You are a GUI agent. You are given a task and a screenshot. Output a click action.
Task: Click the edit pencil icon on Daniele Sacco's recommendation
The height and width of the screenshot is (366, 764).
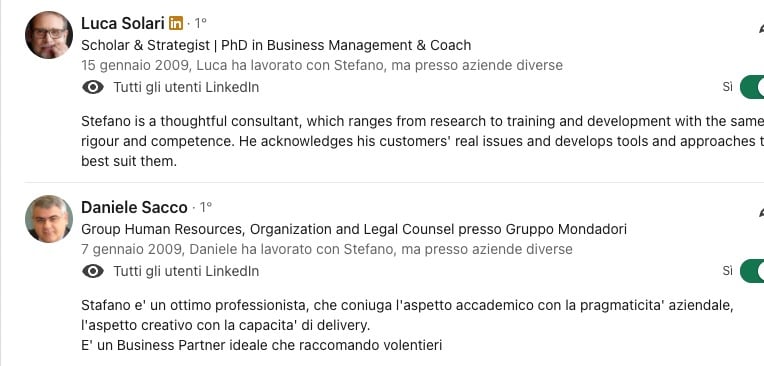761,212
